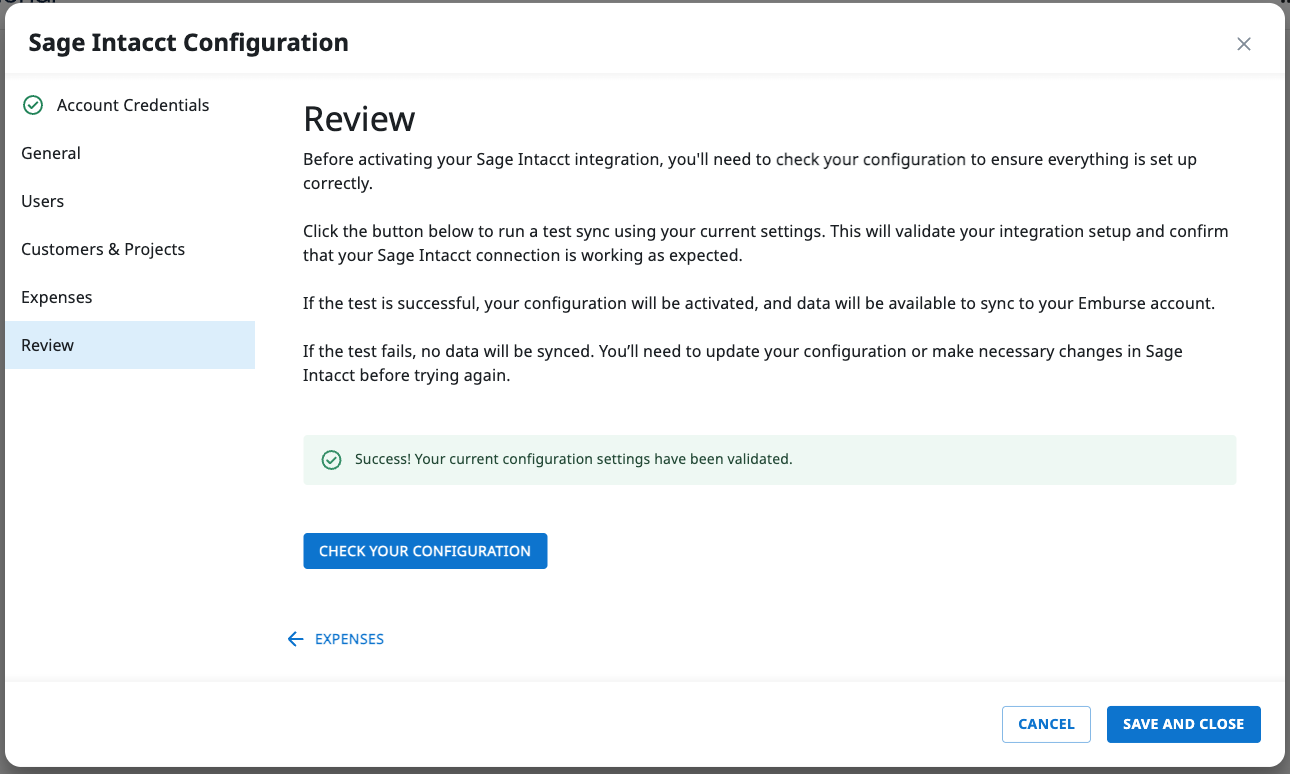This screenshot has width=1290, height=774.
Task: Cancel the configuration dialog
Action: pyautogui.click(x=1046, y=724)
